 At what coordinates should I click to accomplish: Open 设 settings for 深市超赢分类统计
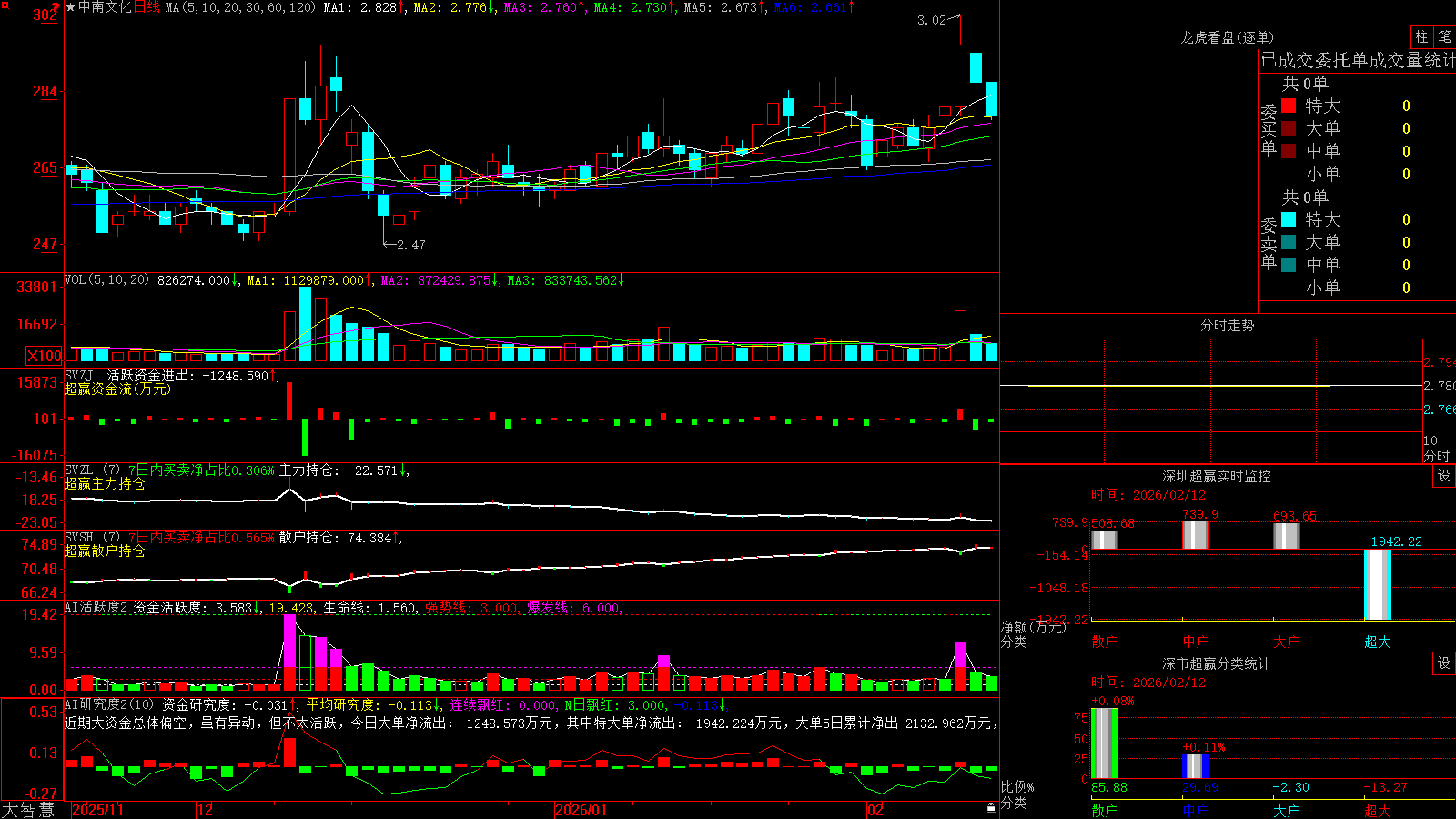click(x=1444, y=663)
